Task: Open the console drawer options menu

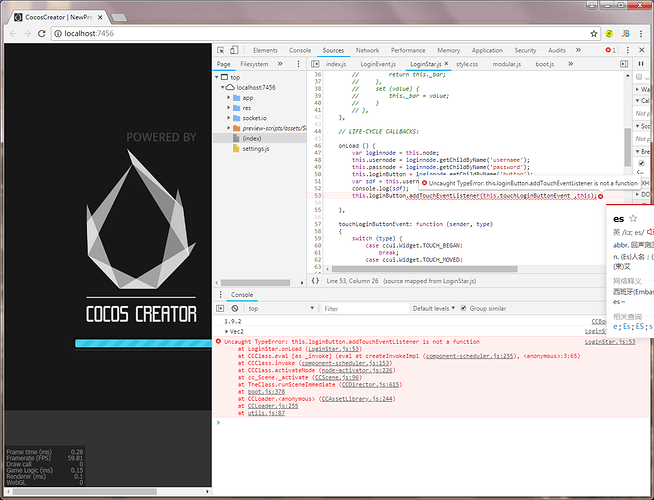Action: [x=221, y=294]
